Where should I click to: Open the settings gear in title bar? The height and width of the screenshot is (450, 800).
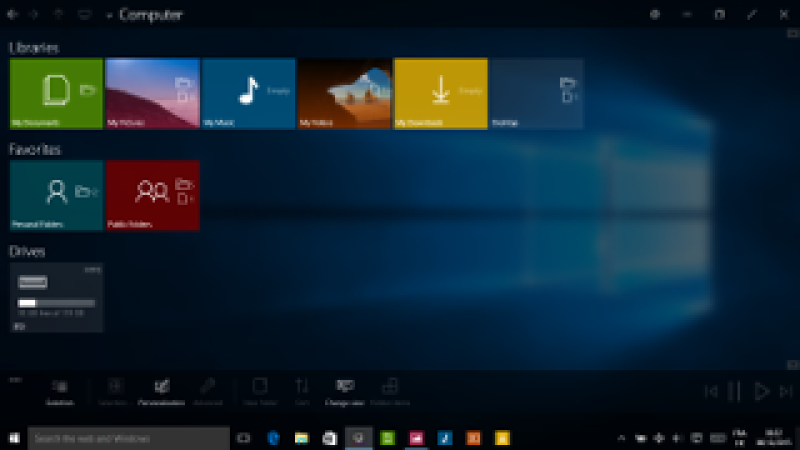[655, 15]
